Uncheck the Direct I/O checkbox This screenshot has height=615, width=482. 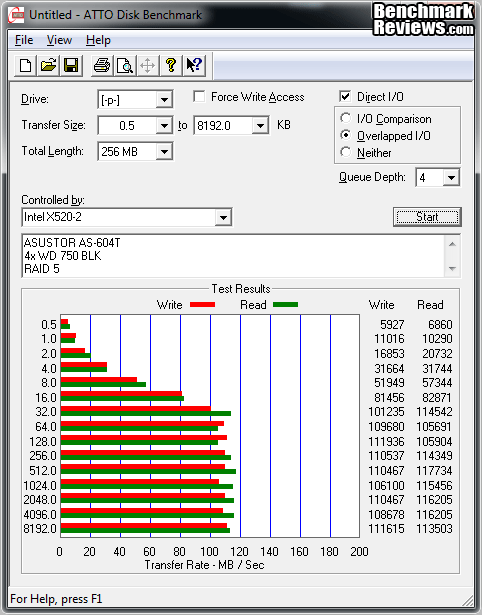[345, 96]
